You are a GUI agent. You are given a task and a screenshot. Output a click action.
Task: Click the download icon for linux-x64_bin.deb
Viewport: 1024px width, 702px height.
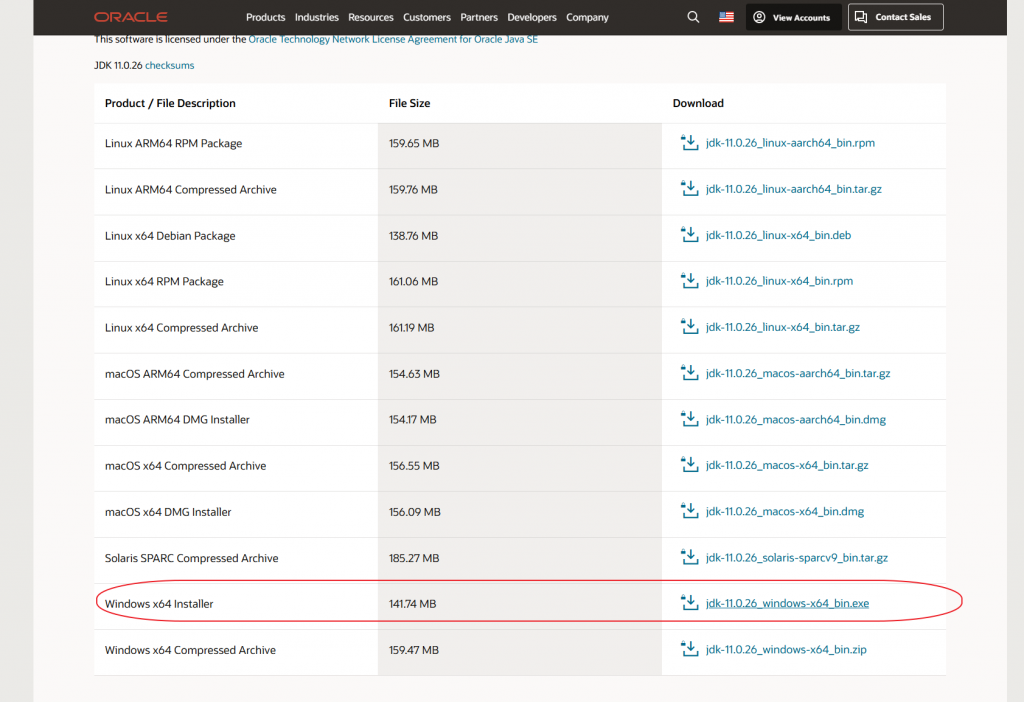coord(690,235)
